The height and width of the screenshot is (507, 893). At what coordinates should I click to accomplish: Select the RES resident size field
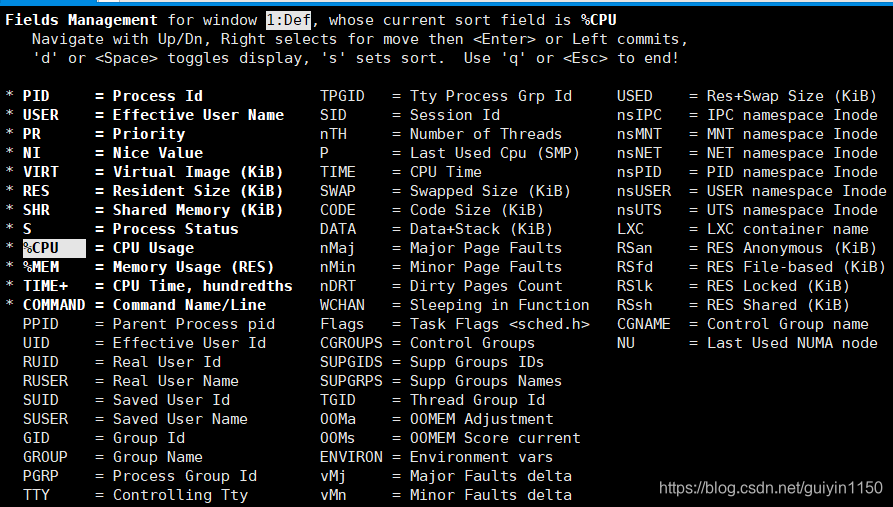pos(36,191)
